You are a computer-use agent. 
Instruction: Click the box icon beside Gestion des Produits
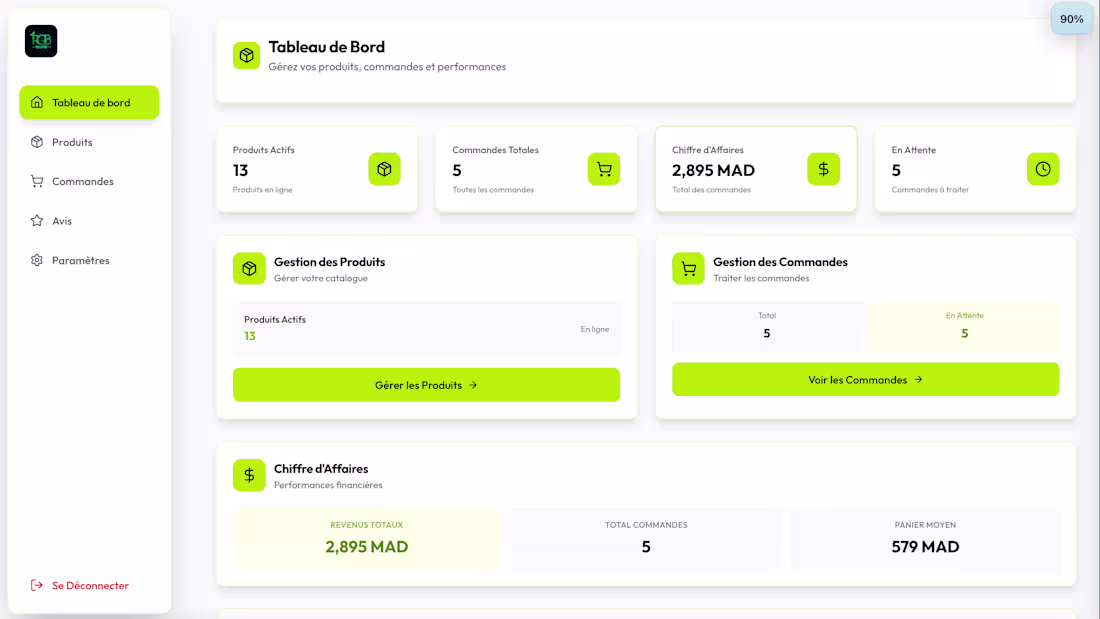248,268
